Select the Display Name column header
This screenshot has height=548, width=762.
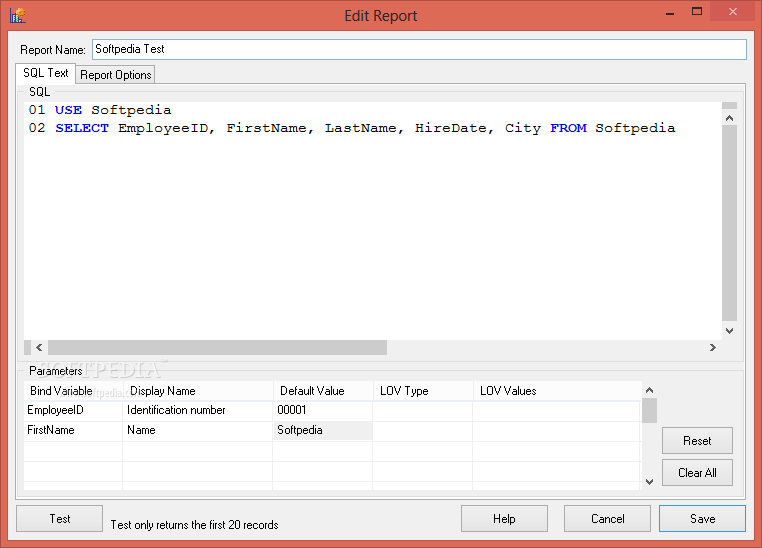[198, 391]
